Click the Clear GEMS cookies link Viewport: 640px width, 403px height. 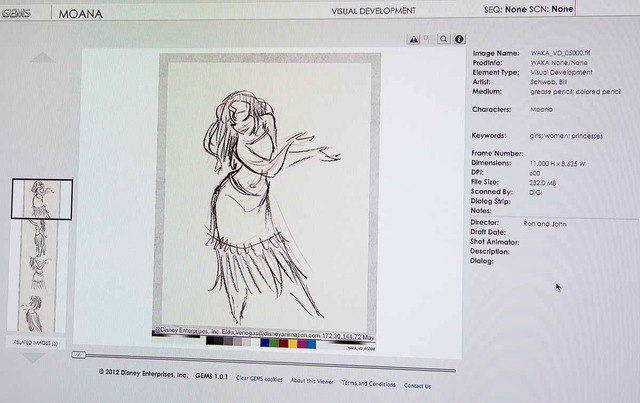click(258, 381)
